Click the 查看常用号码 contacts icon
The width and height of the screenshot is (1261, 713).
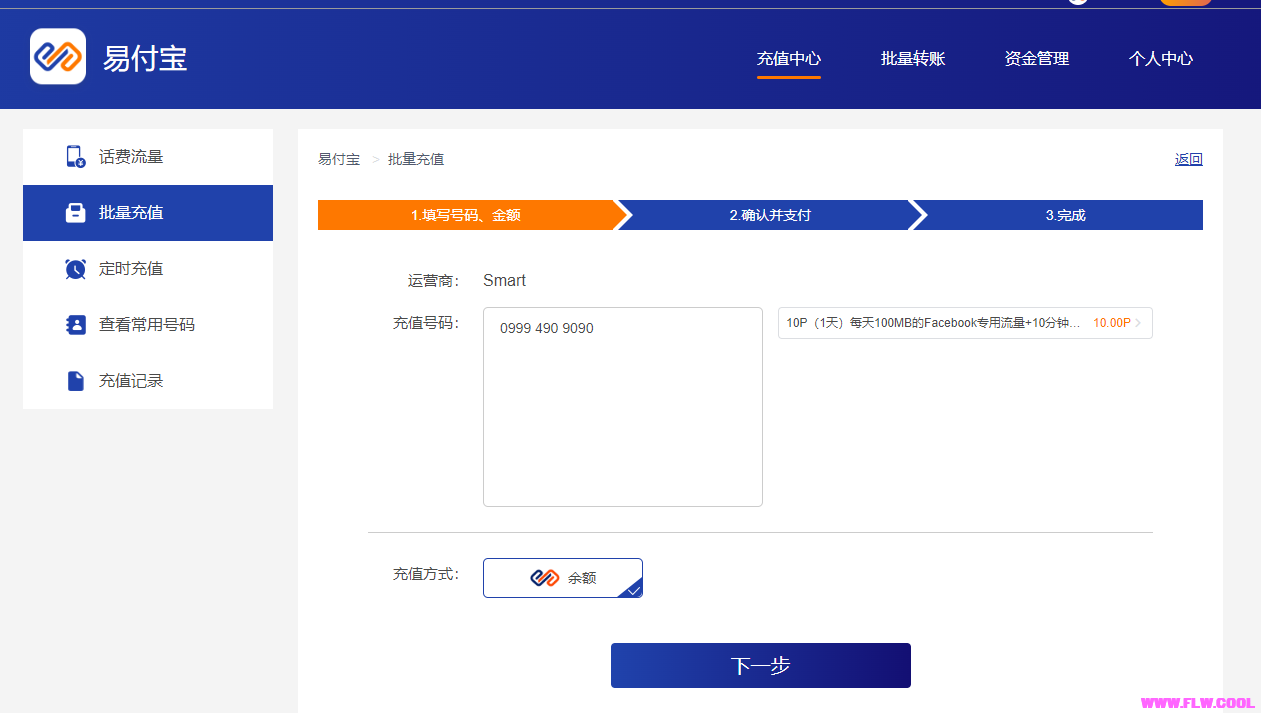click(75, 325)
